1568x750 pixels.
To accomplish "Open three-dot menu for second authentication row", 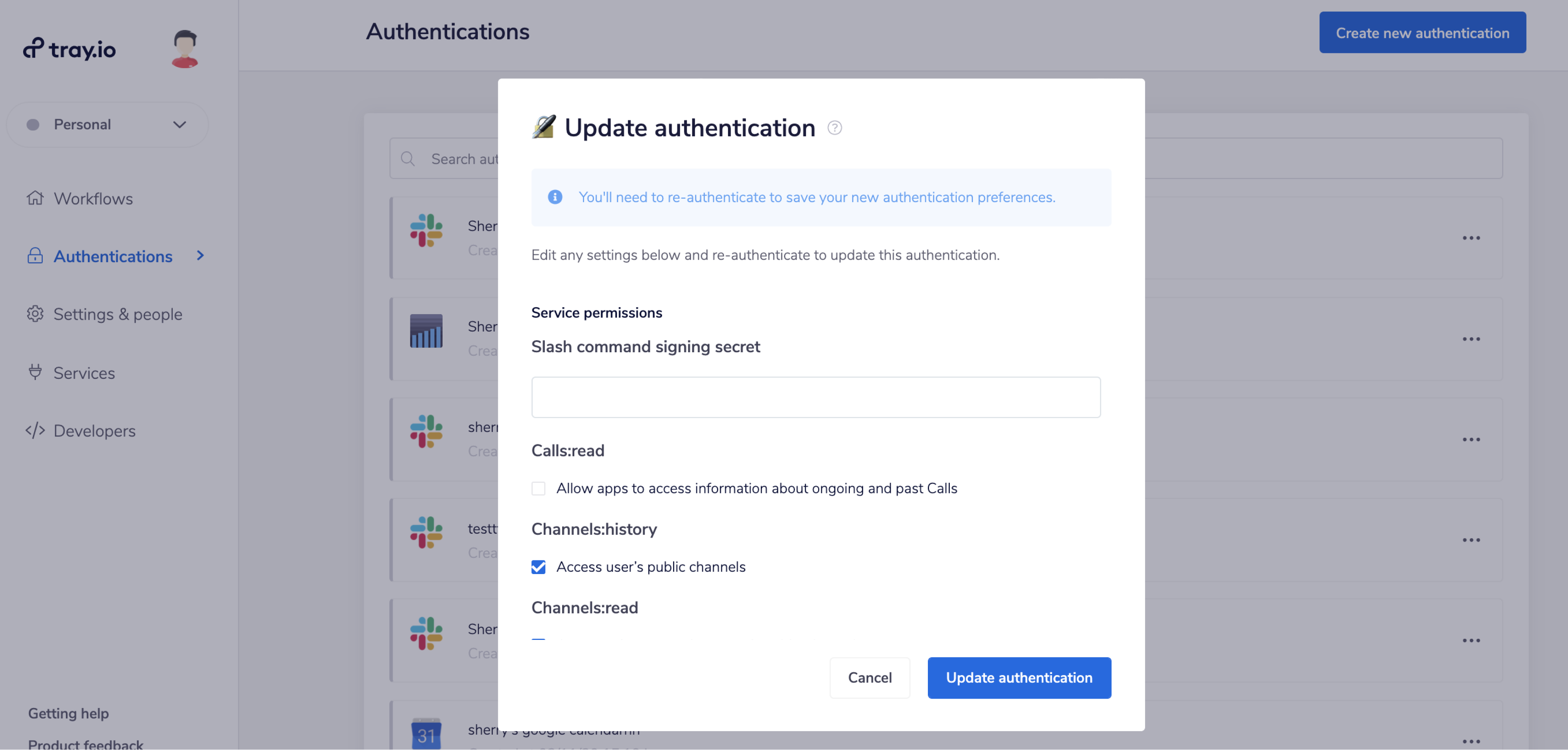I will pyautogui.click(x=1471, y=339).
